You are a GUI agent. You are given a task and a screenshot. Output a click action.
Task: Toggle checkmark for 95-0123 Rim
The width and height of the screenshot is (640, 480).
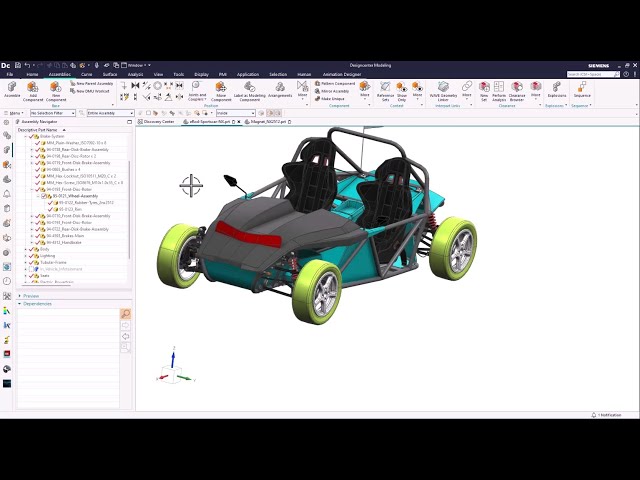50,209
